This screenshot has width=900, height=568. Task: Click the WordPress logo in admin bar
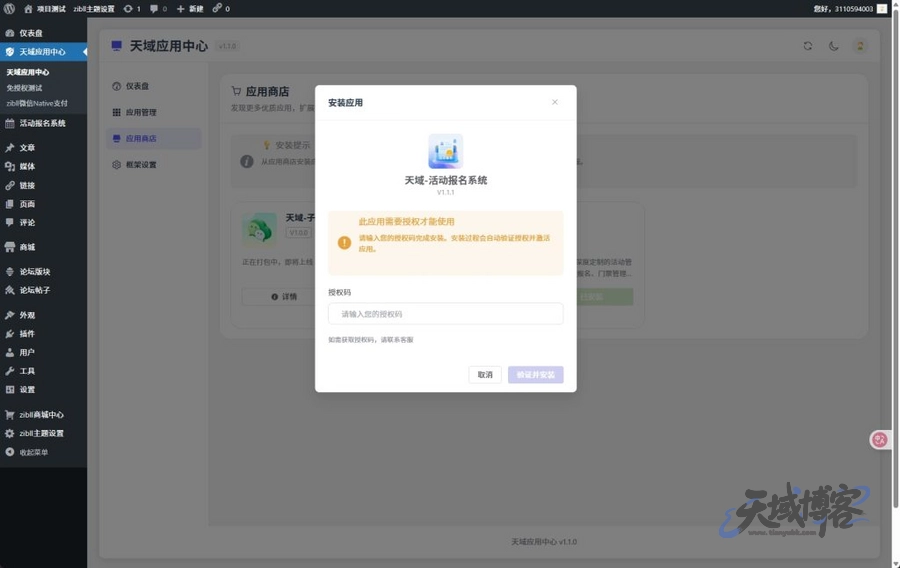coord(9,9)
